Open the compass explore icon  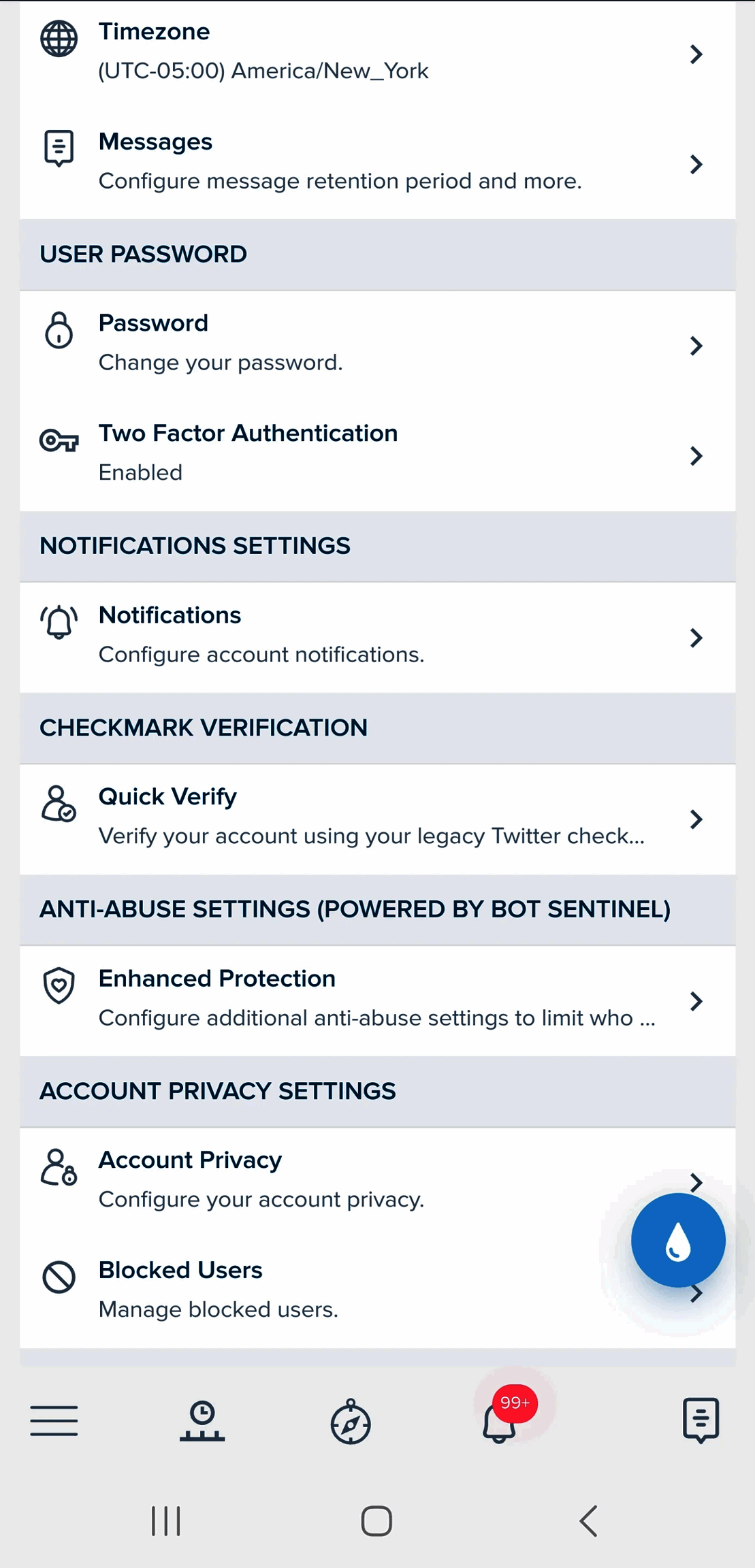[x=351, y=1422]
